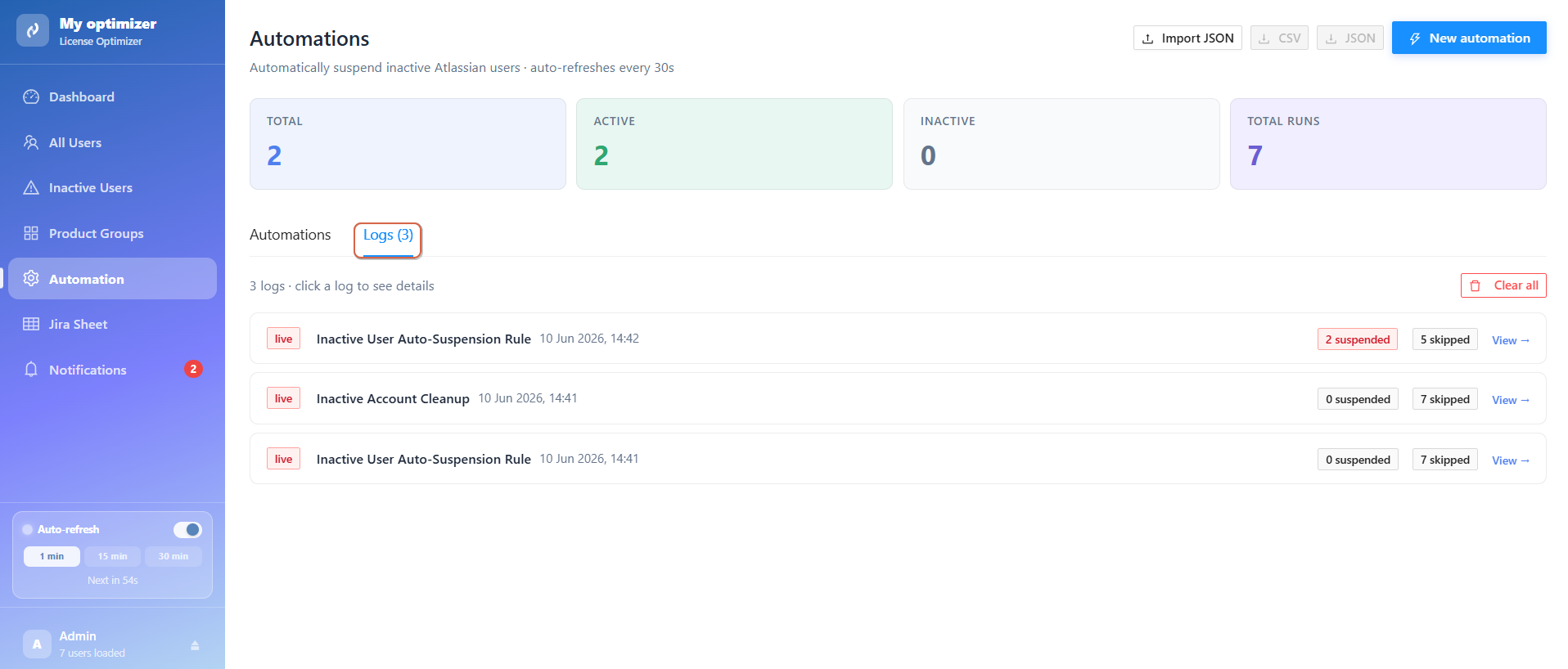Click the Automation gear icon
Viewport: 1568px width, 669px height.
point(31,279)
